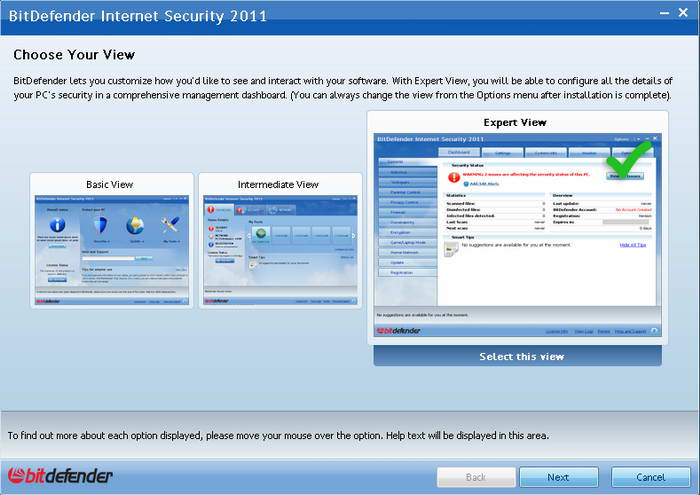The width and height of the screenshot is (700, 495).
Task: Click the greyed-out Back button
Action: (x=476, y=477)
